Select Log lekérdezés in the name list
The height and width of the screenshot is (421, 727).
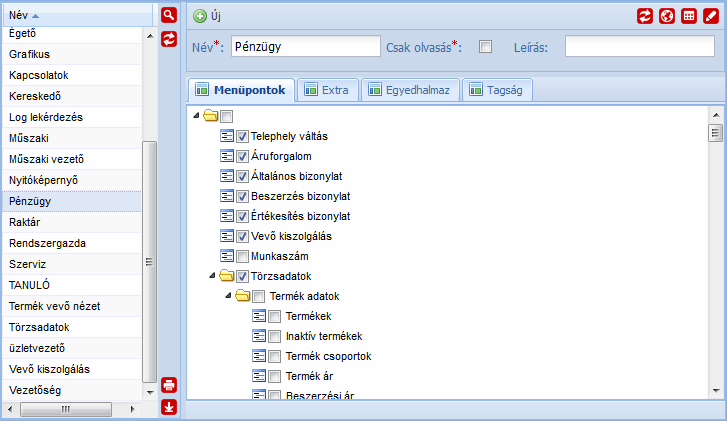click(72, 117)
